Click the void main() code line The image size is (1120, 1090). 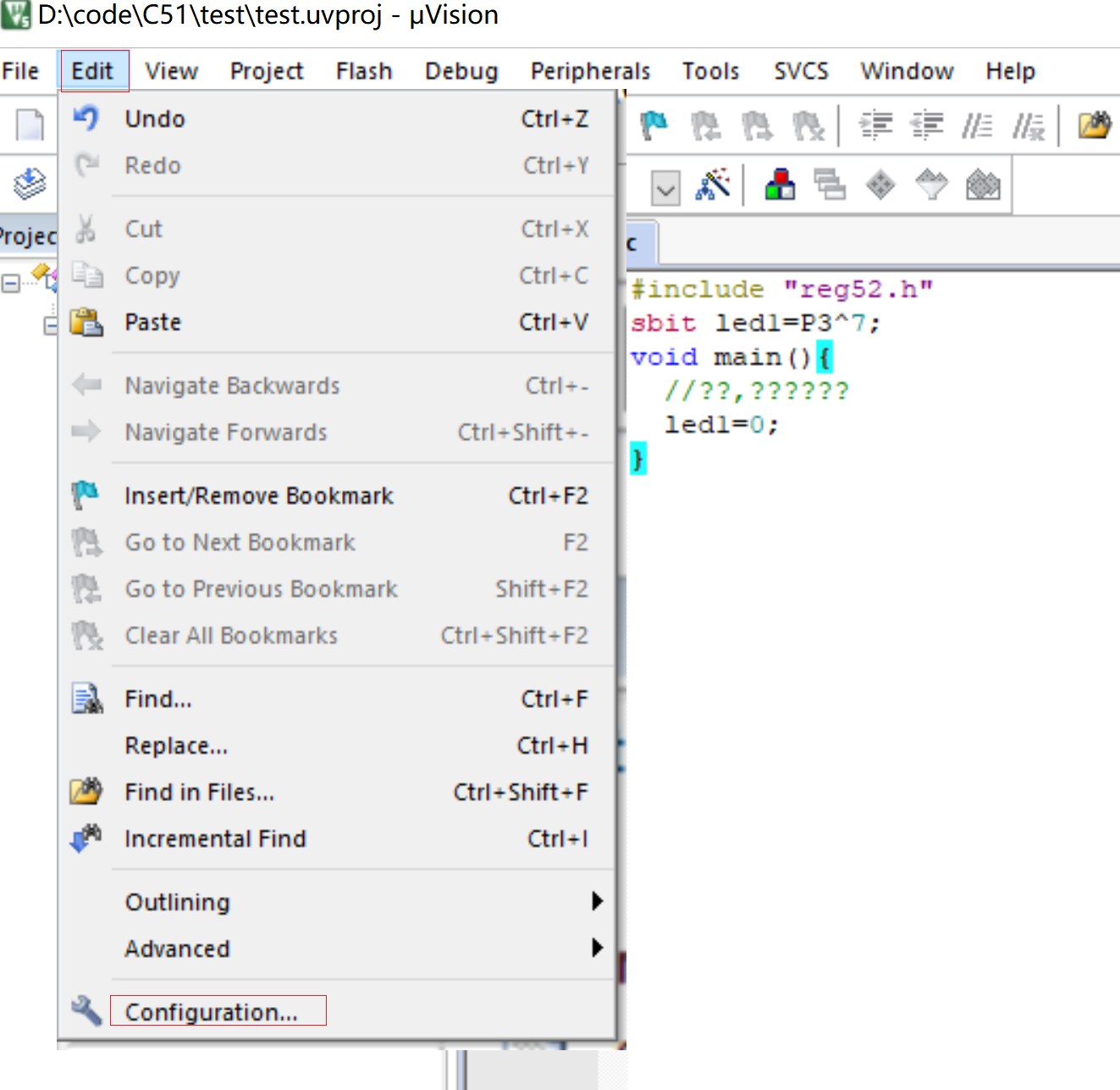pos(731,357)
